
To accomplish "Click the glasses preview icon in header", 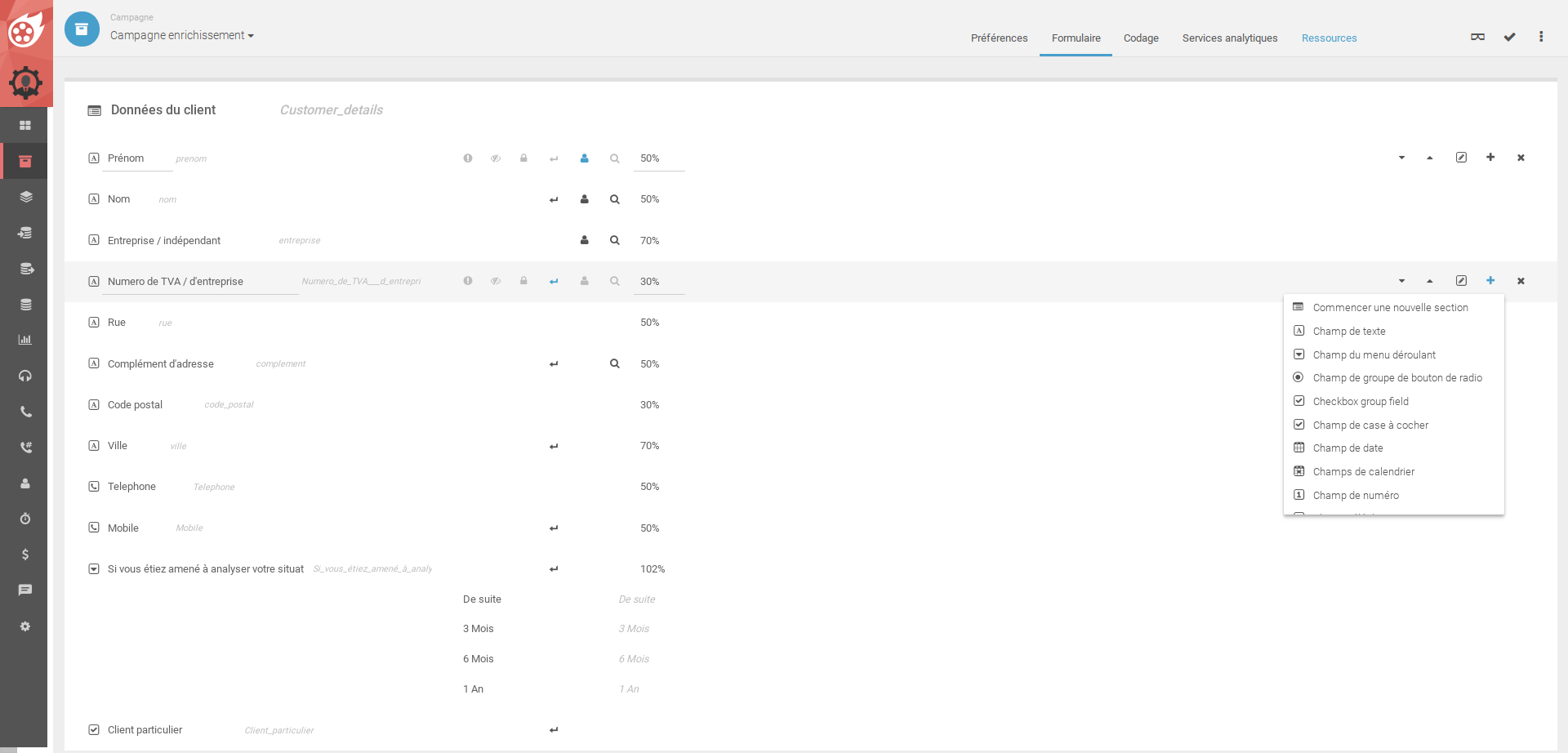I will (x=1477, y=37).
